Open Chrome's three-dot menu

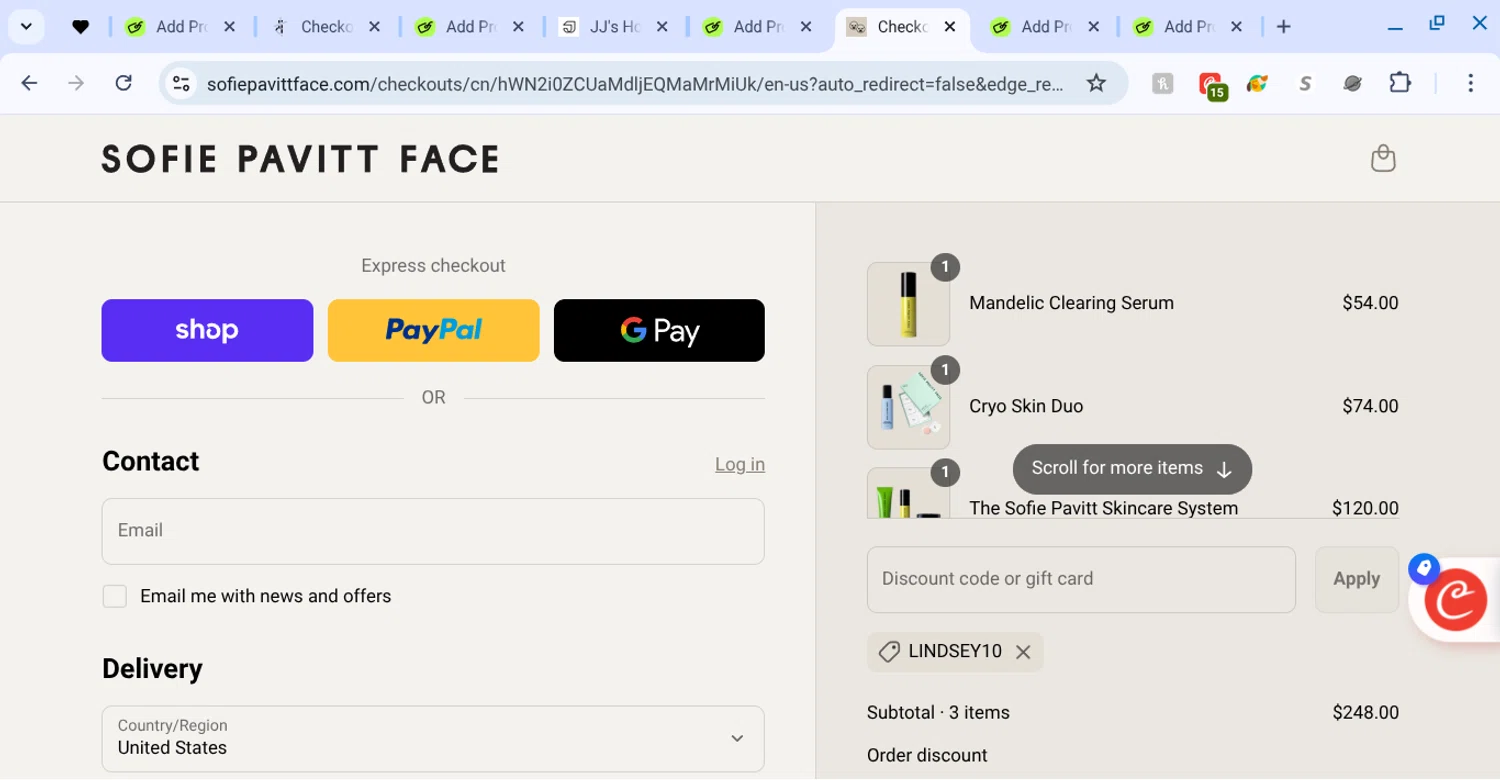point(1470,83)
